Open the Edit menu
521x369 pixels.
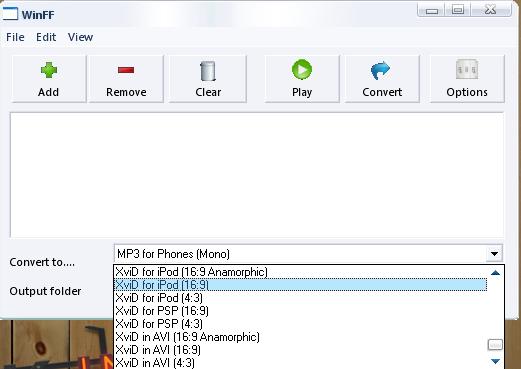pyautogui.click(x=46, y=37)
